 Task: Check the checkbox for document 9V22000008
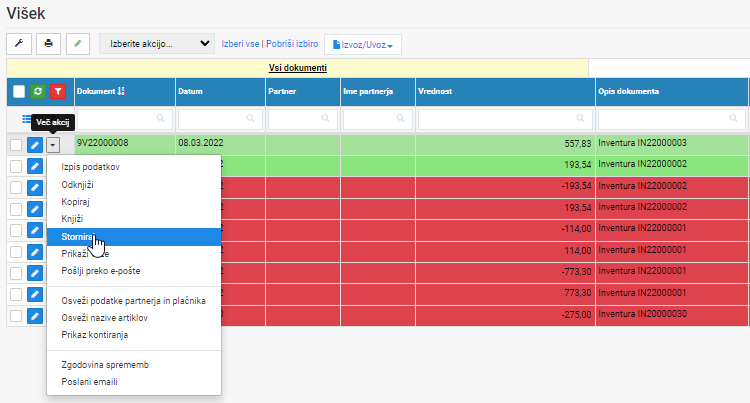pos(16,145)
